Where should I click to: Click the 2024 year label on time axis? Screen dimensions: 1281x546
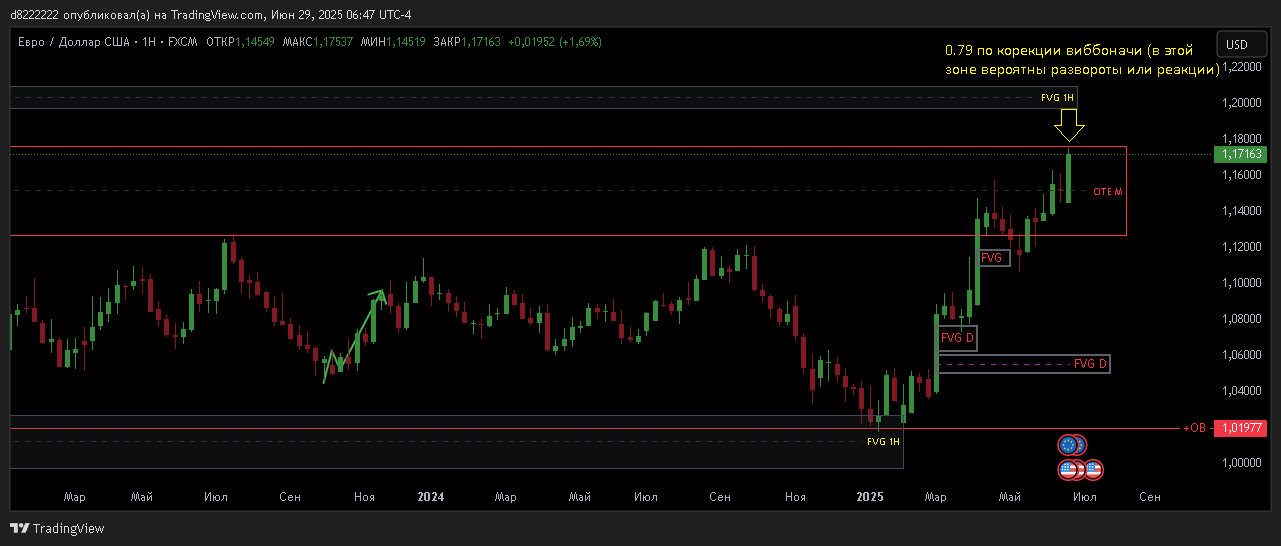pos(431,496)
